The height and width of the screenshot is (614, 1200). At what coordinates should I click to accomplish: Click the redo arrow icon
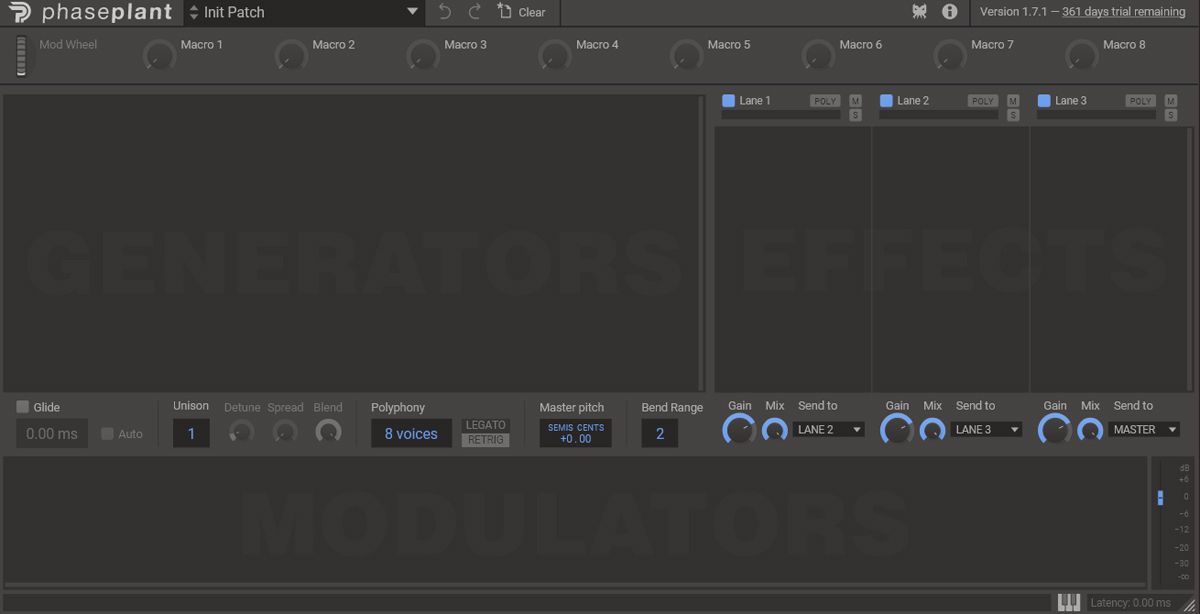[474, 12]
